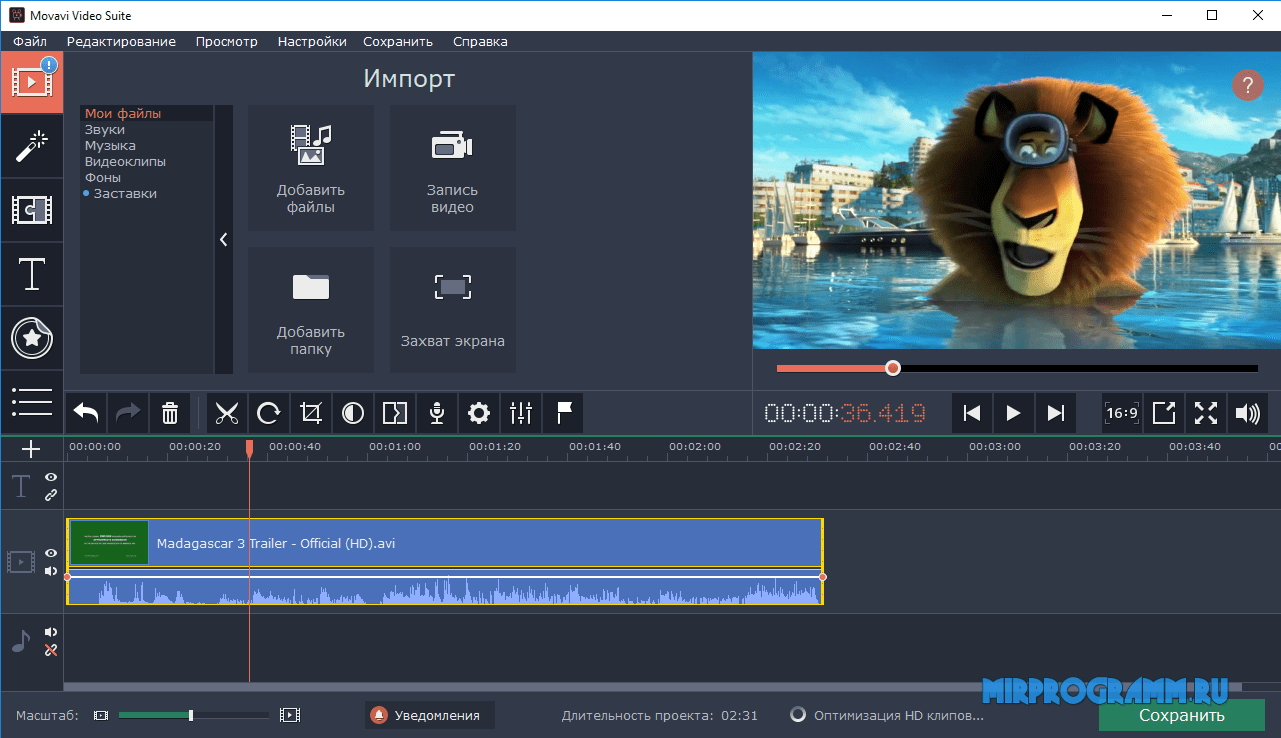The width and height of the screenshot is (1281, 738).
Task: Adjust the Масштаб zoom slider
Action: [194, 715]
